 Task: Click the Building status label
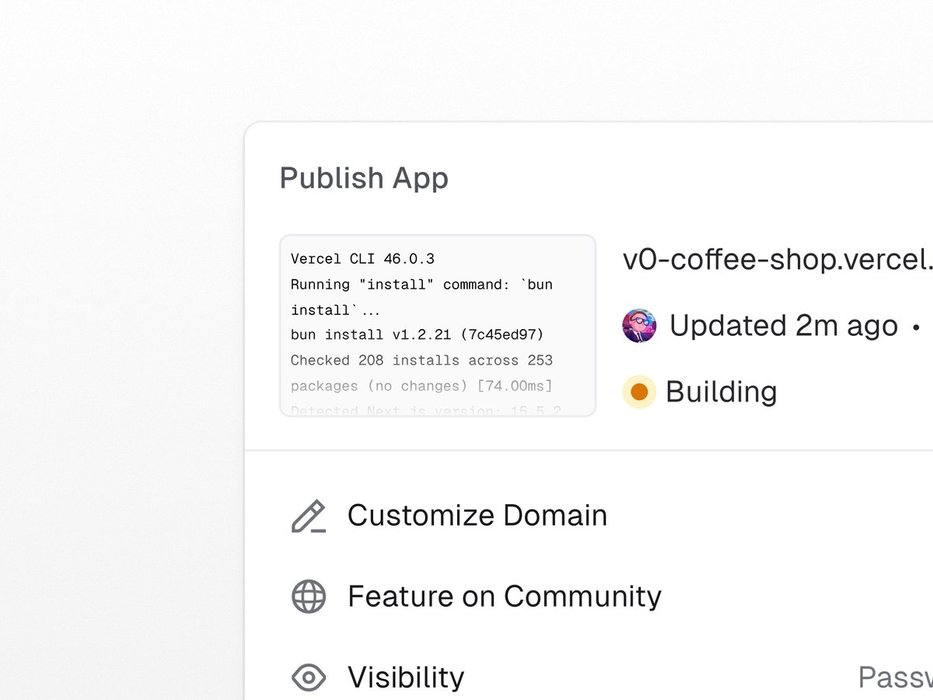pyautogui.click(x=721, y=392)
